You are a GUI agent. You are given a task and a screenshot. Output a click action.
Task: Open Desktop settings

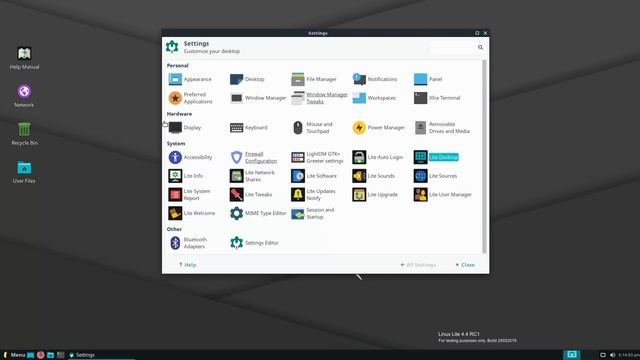pos(247,79)
